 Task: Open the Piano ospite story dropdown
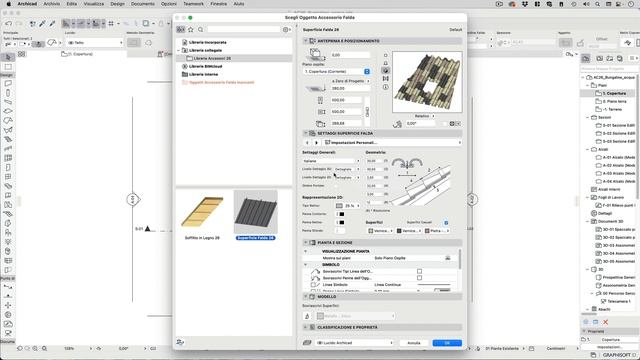pyautogui.click(x=336, y=71)
